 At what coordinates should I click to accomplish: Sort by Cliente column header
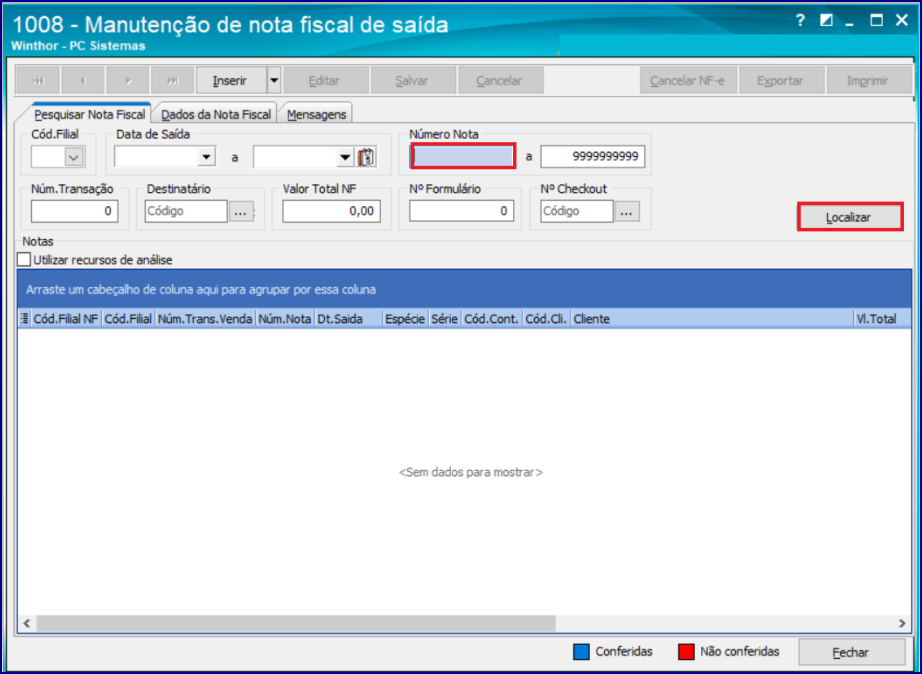click(711, 319)
